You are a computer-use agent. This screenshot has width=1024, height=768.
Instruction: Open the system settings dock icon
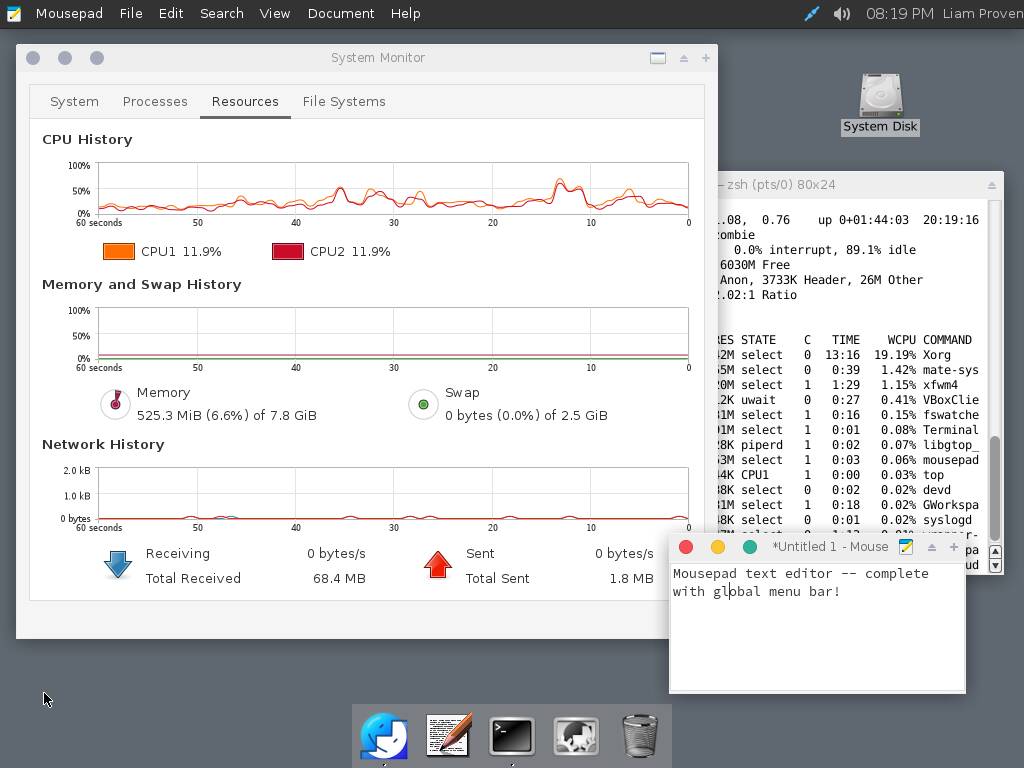coord(576,736)
